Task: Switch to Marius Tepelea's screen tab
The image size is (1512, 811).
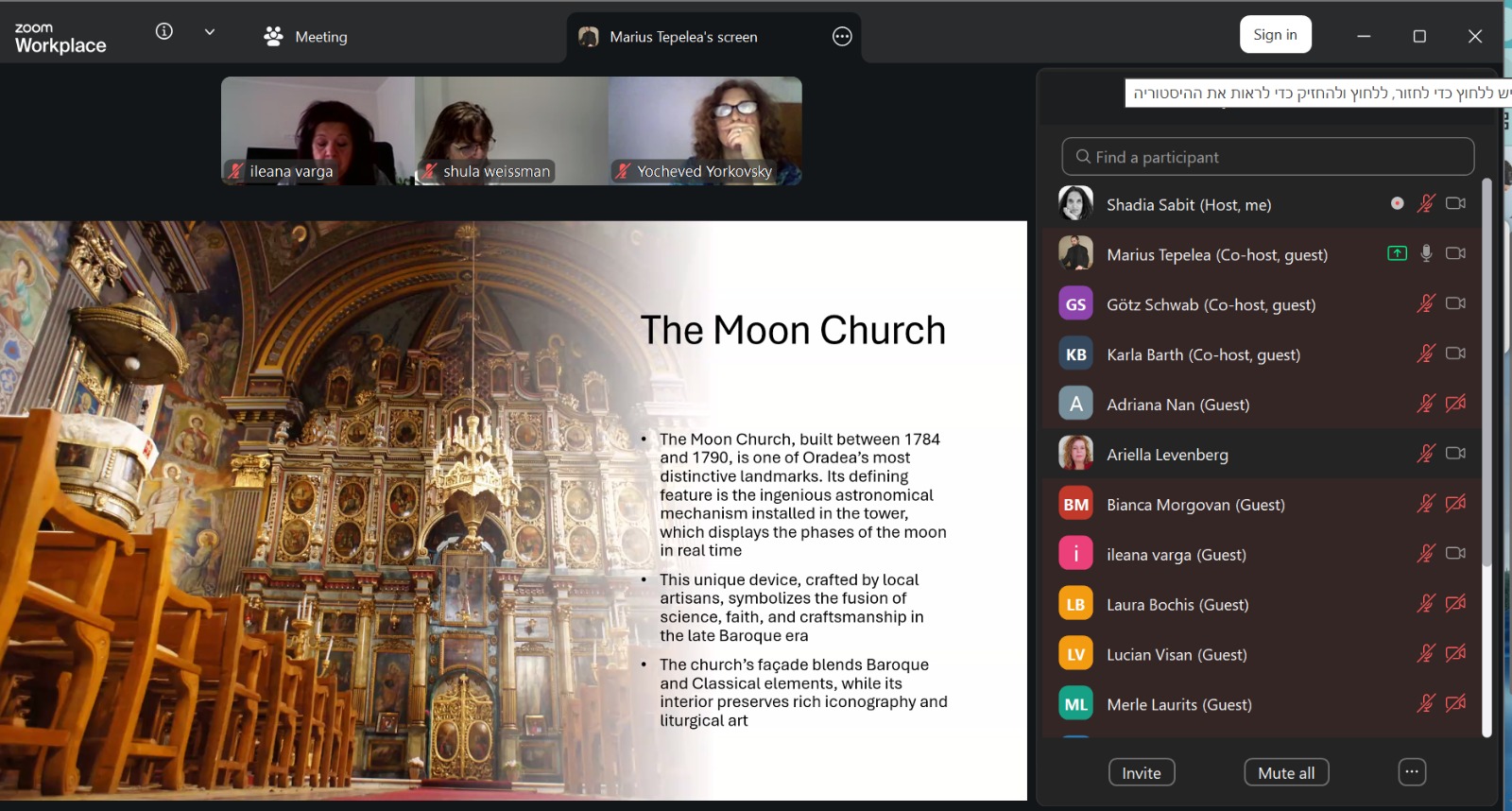Action: pyautogui.click(x=682, y=37)
